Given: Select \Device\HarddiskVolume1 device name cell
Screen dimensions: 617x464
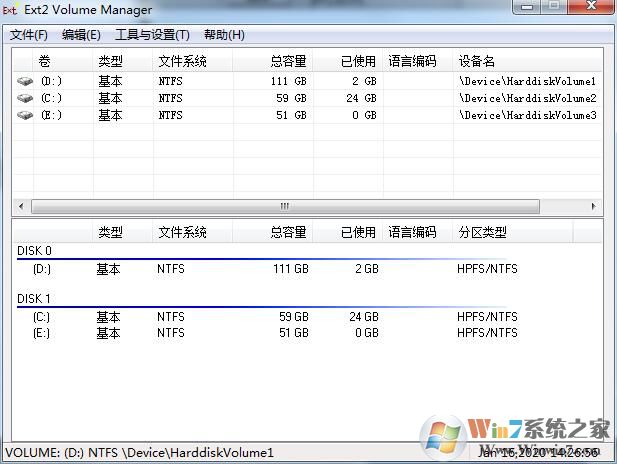Looking at the screenshot, I should click(x=527, y=81).
